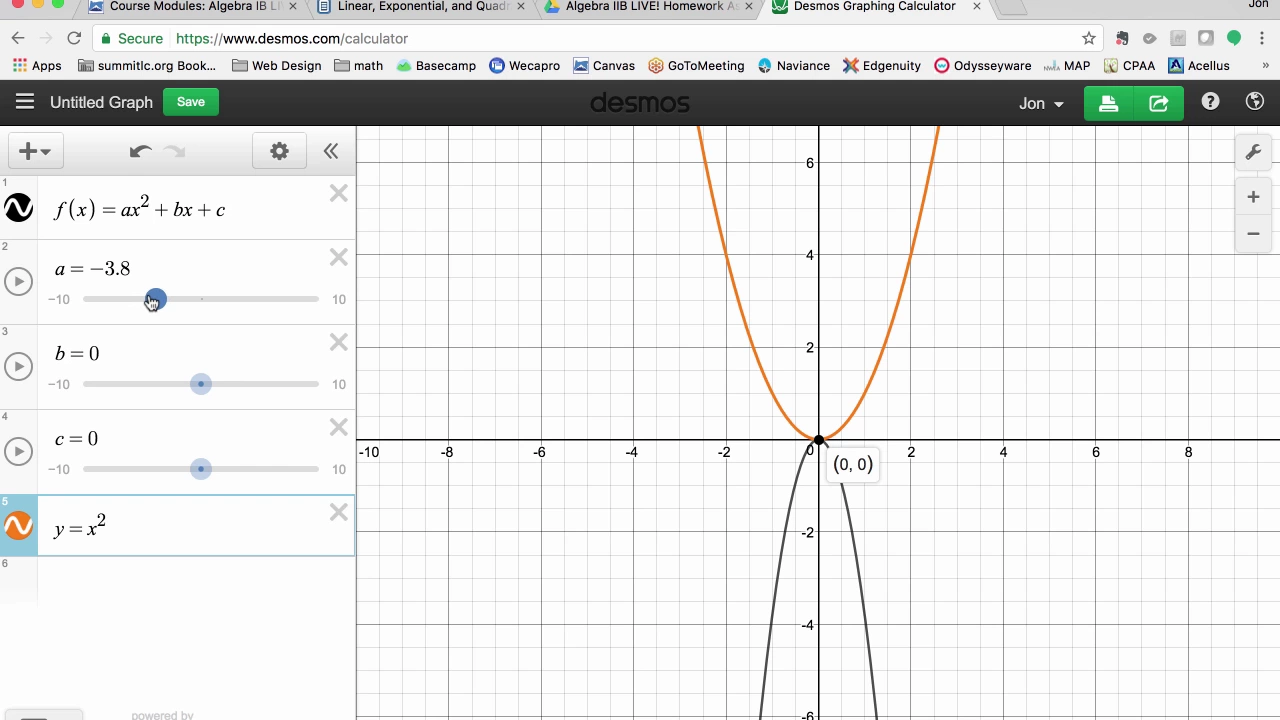
Task: Play the slider animation for a
Action: (19, 282)
